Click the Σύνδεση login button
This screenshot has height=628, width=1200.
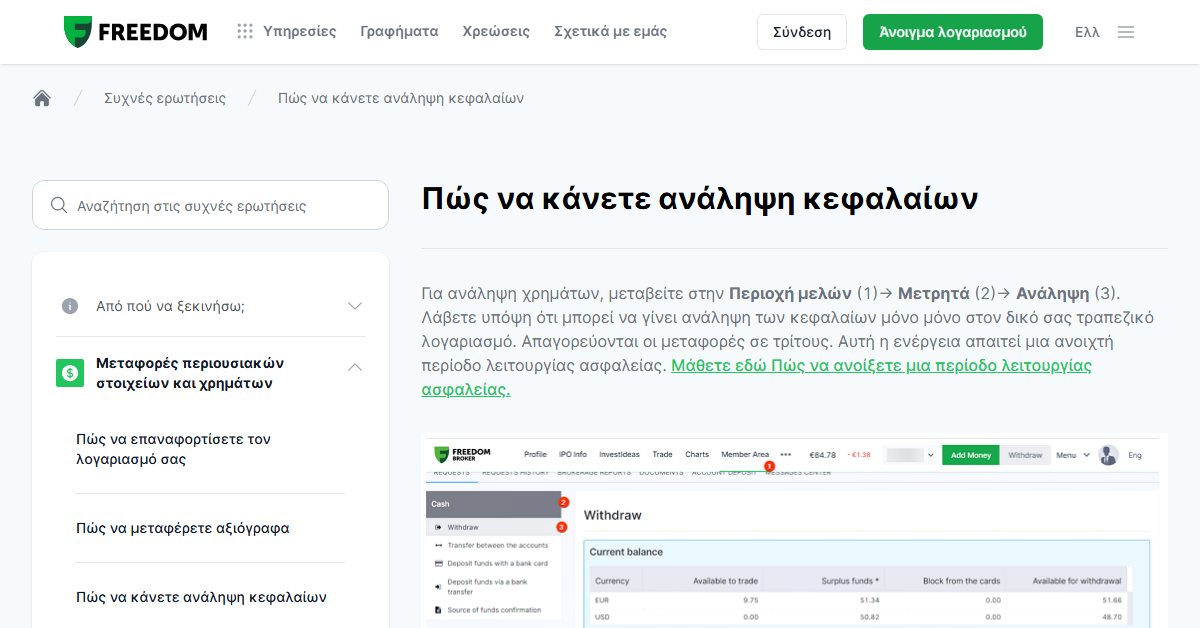pos(802,32)
